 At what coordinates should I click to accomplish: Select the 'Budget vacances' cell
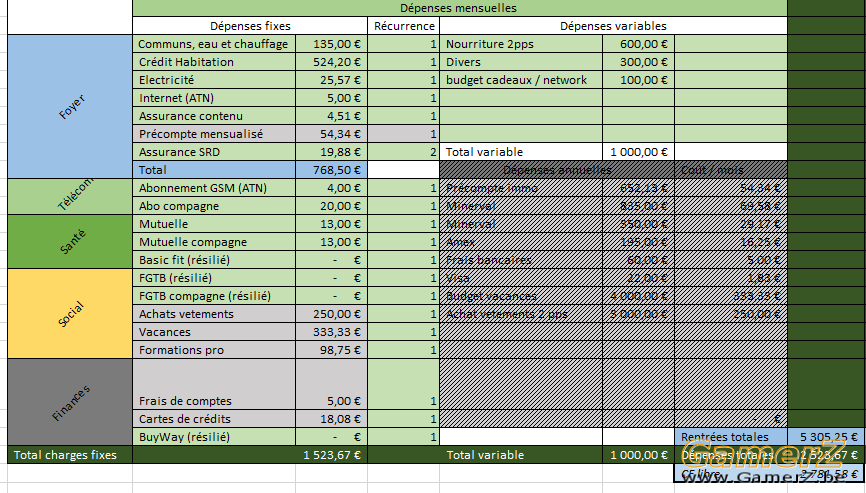point(521,296)
